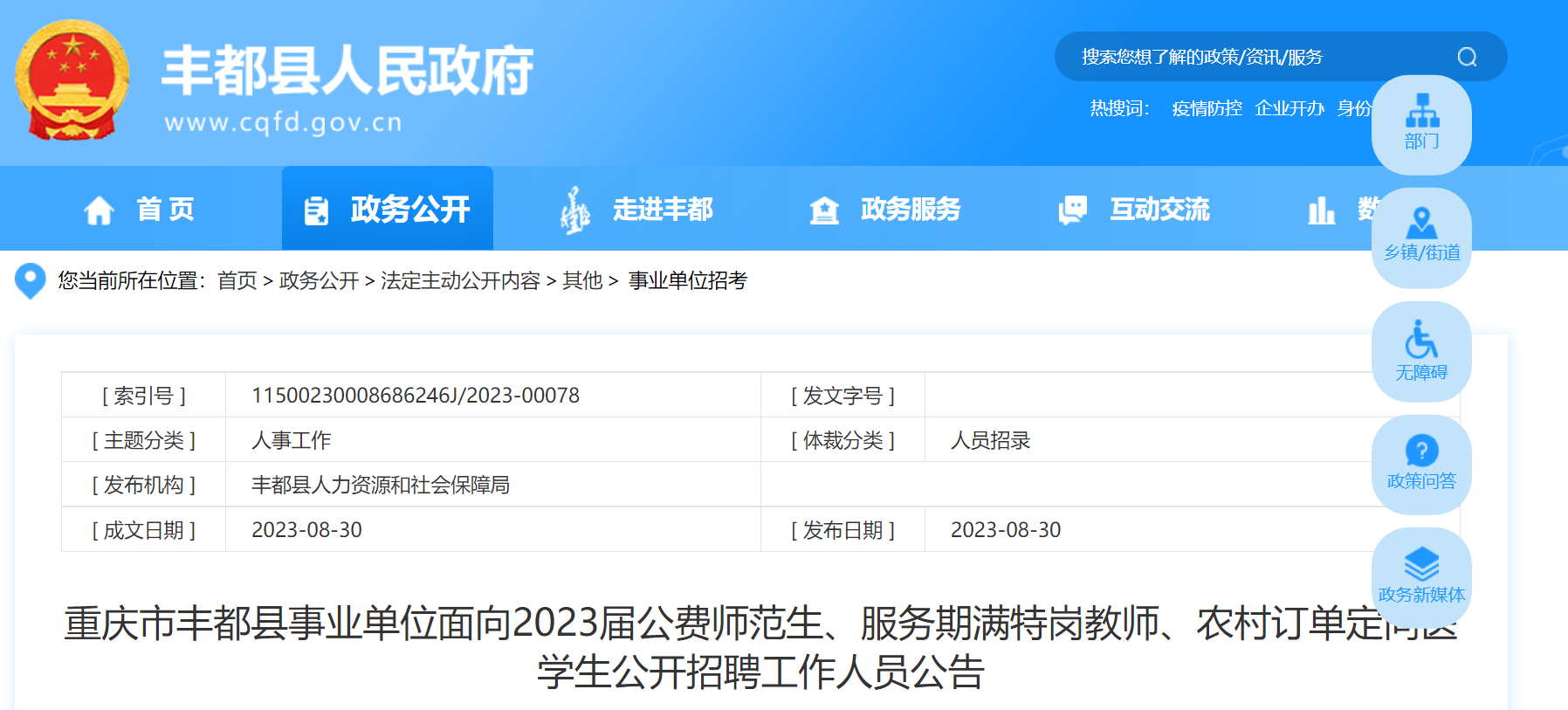Image resolution: width=1568 pixels, height=710 pixels.
Task: Click 政务公开 in the breadcrumb
Action: (x=319, y=280)
